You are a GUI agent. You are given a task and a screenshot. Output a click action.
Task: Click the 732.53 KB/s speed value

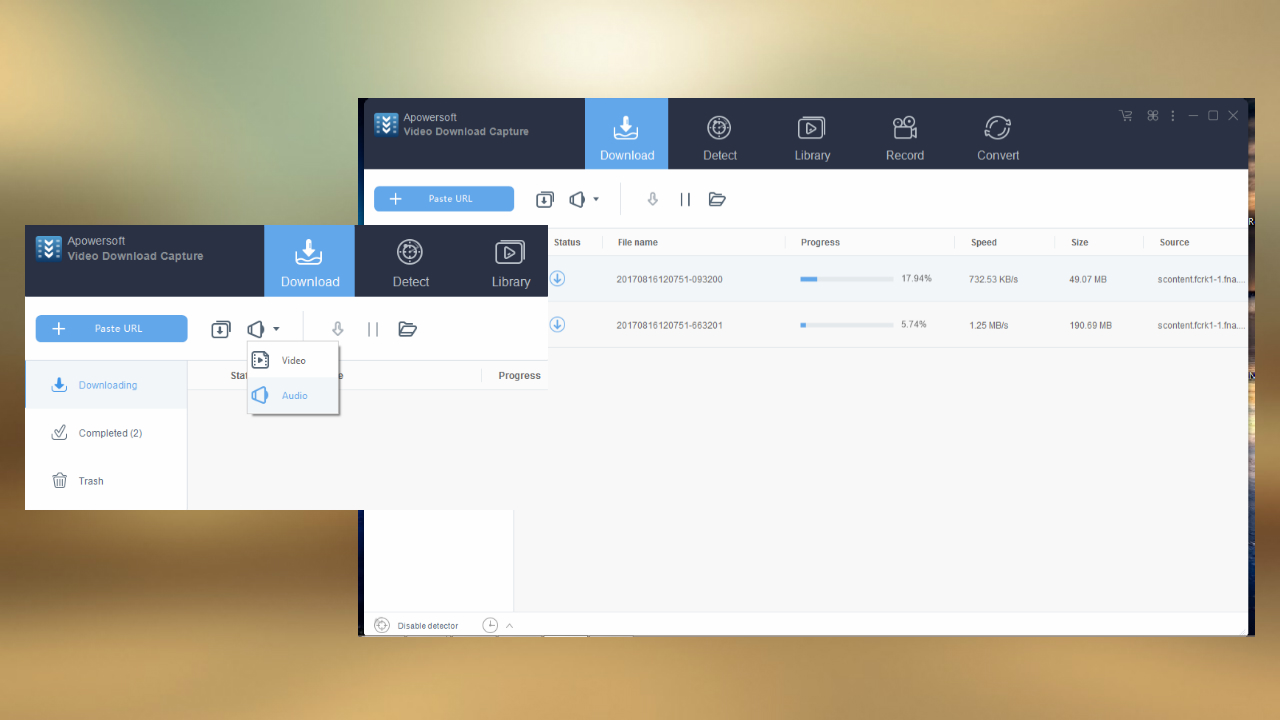click(x=994, y=279)
